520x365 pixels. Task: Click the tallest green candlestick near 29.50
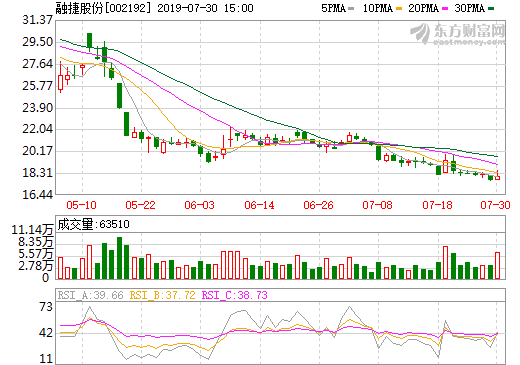(89, 41)
